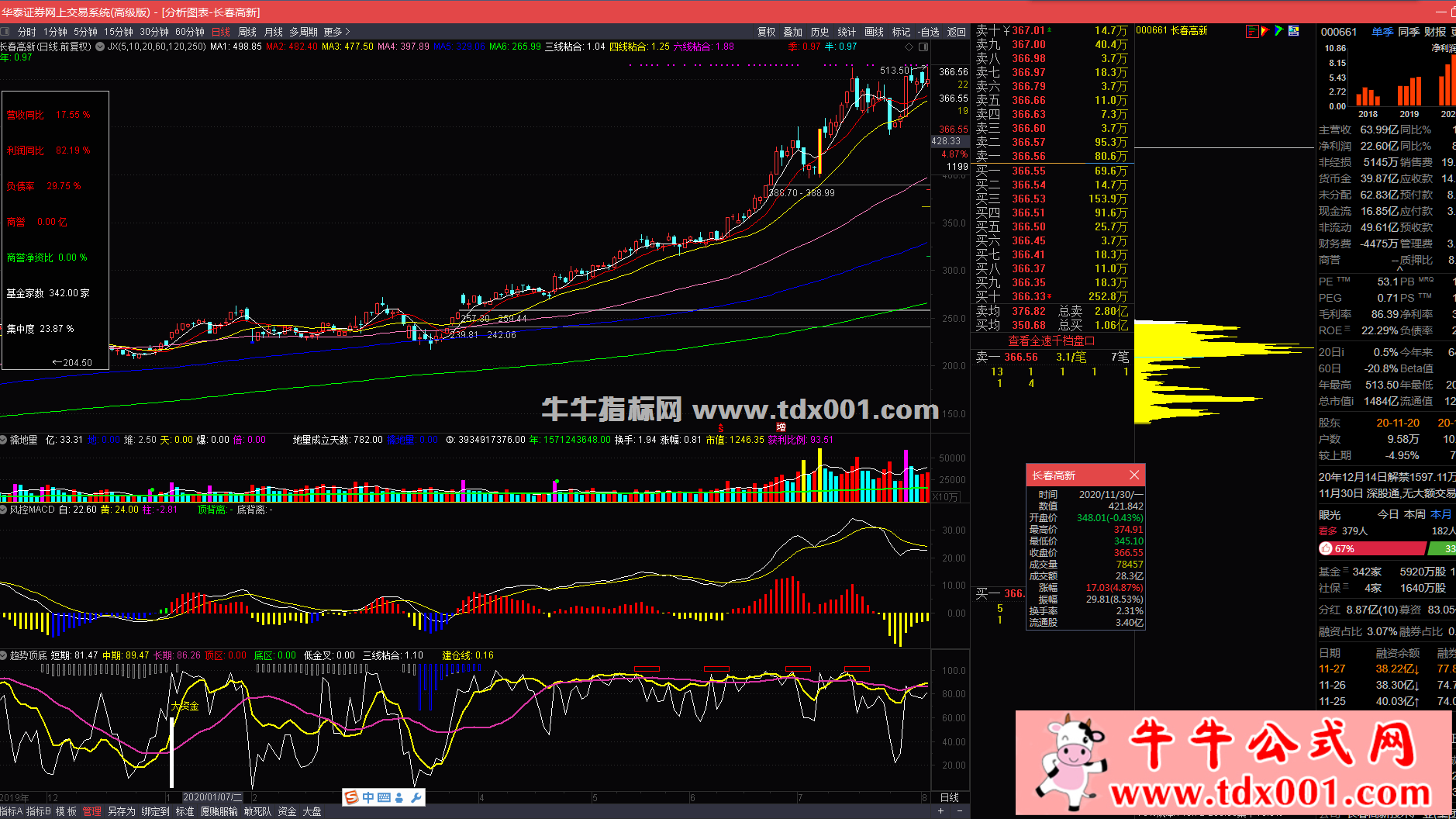The image size is (1456, 819).
Task: Select 大盘 template
Action: [x=312, y=811]
